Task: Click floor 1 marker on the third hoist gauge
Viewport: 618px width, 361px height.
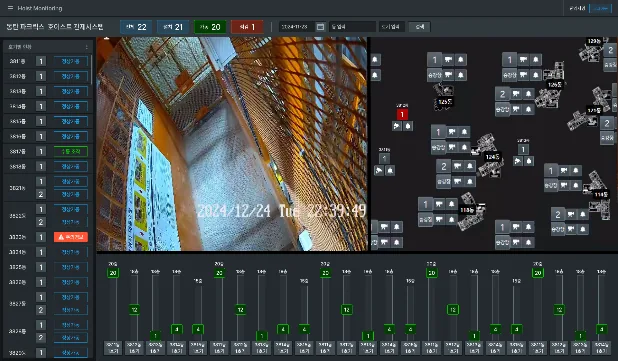Action: click(155, 336)
